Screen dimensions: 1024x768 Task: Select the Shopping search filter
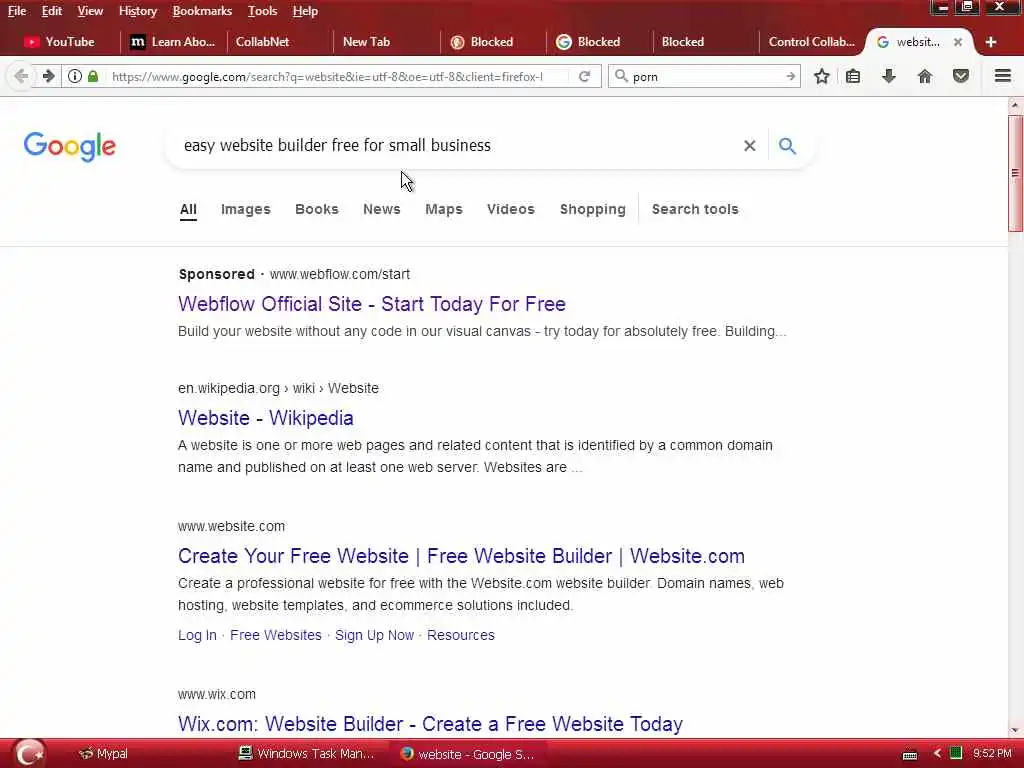592,209
